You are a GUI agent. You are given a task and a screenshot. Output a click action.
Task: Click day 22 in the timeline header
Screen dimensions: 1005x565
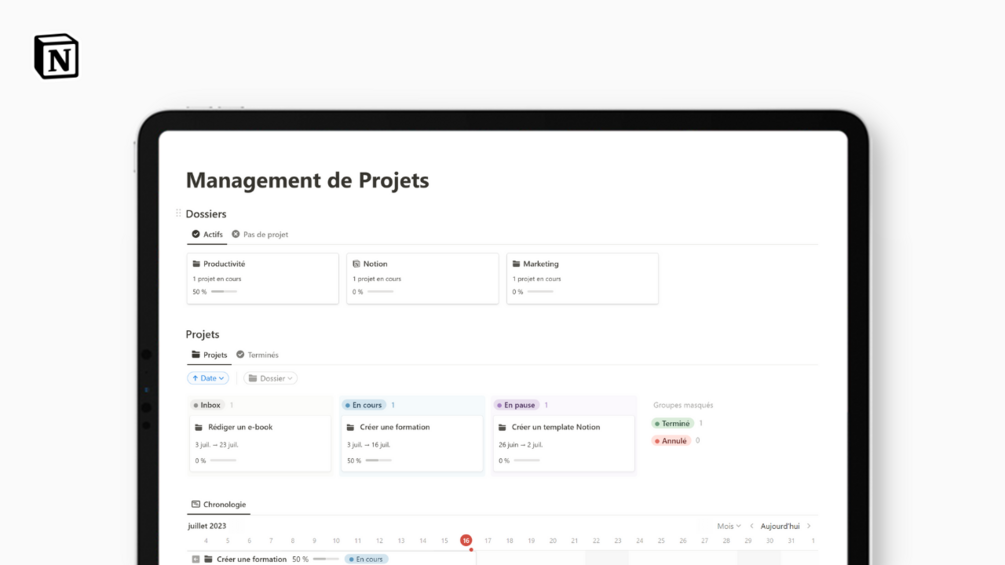(596, 541)
